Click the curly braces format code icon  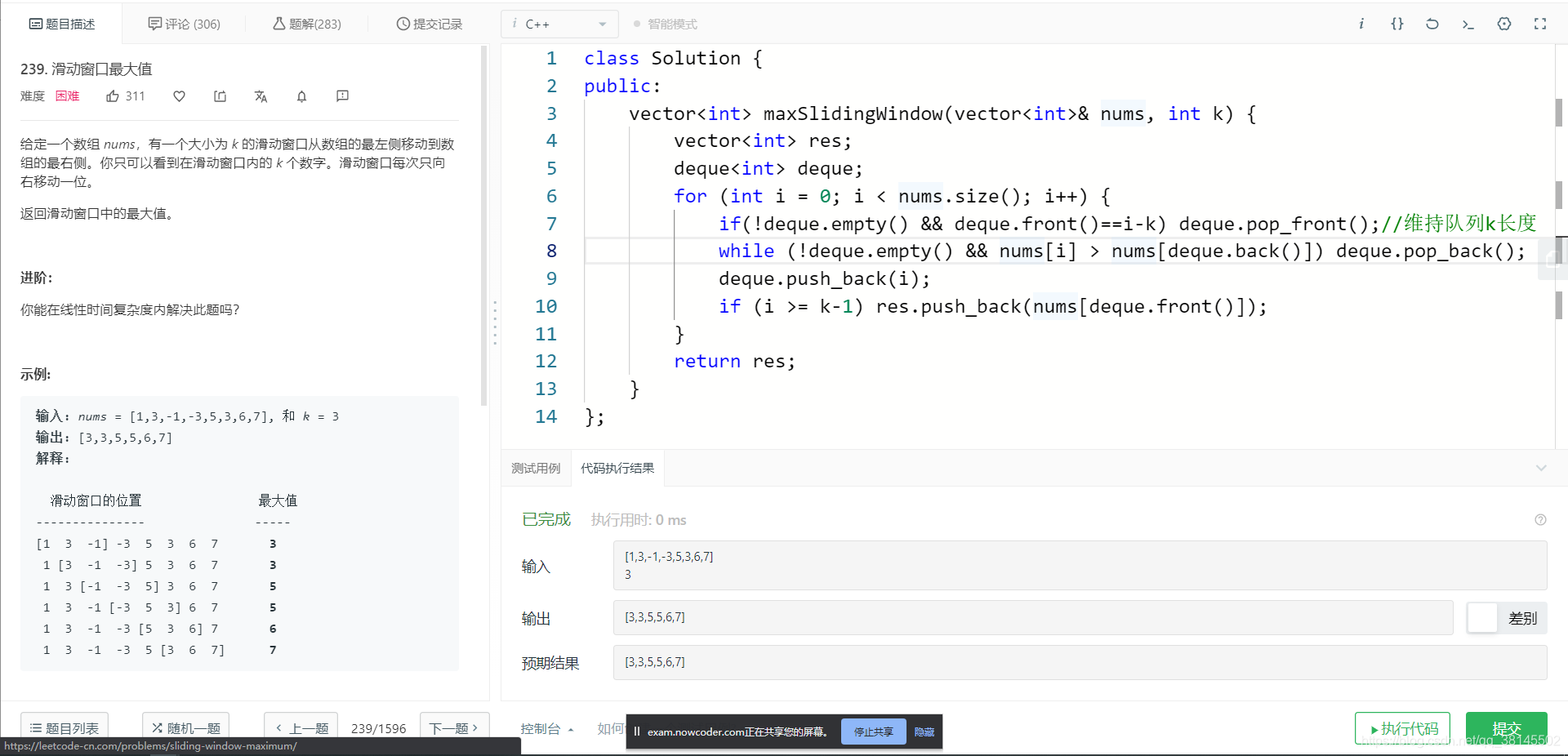(1397, 24)
